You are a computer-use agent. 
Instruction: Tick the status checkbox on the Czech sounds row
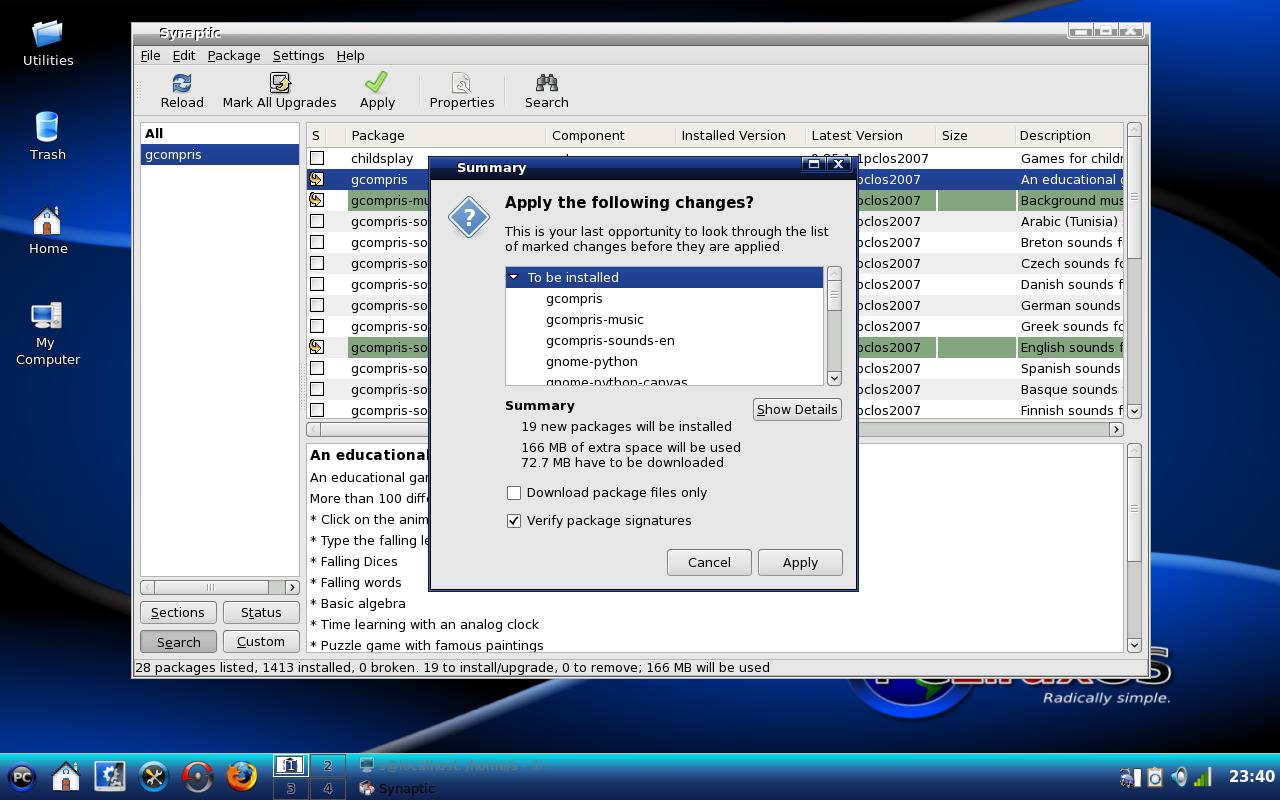pyautogui.click(x=317, y=263)
